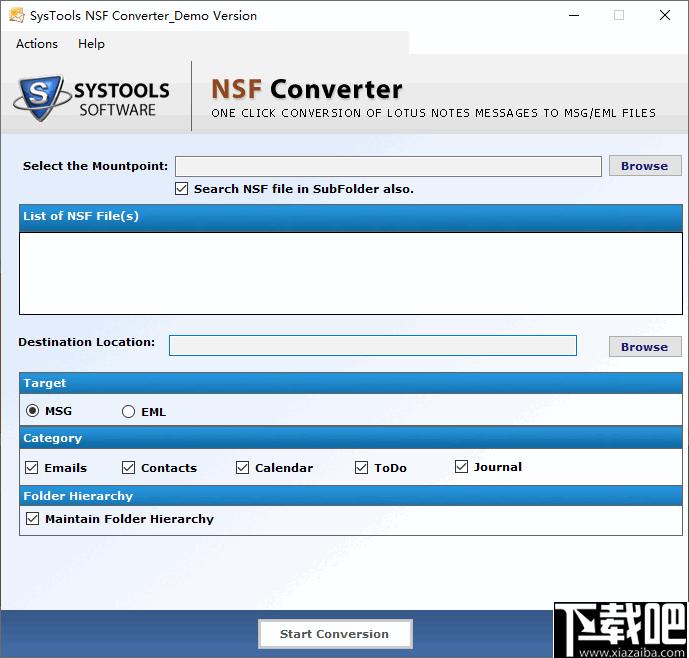This screenshot has width=689, height=658.
Task: Click the Category section header
Action: pyautogui.click(x=351, y=438)
